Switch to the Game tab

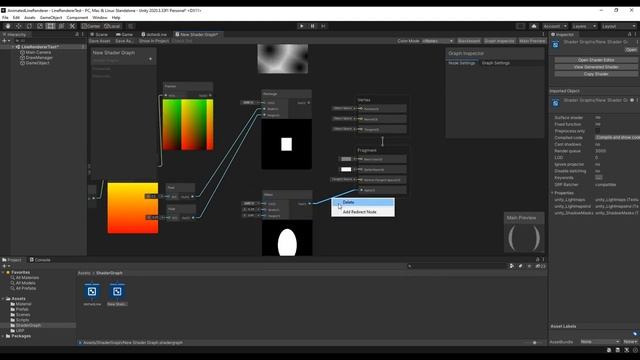click(124, 35)
